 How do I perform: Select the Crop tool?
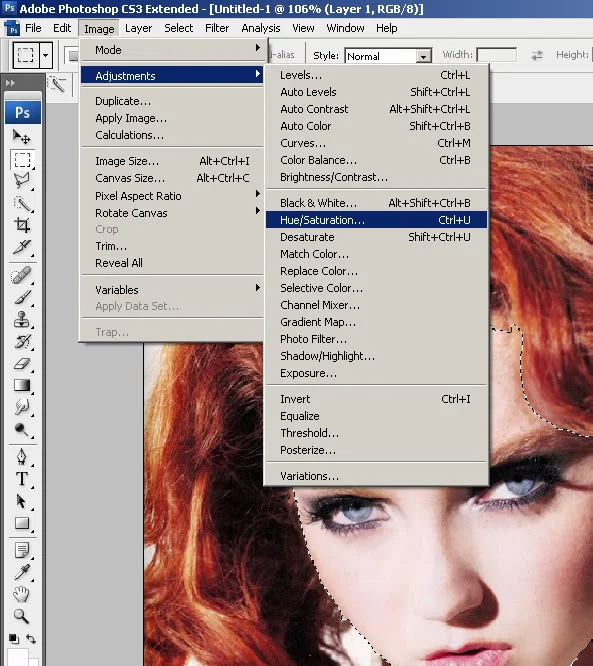(x=22, y=225)
